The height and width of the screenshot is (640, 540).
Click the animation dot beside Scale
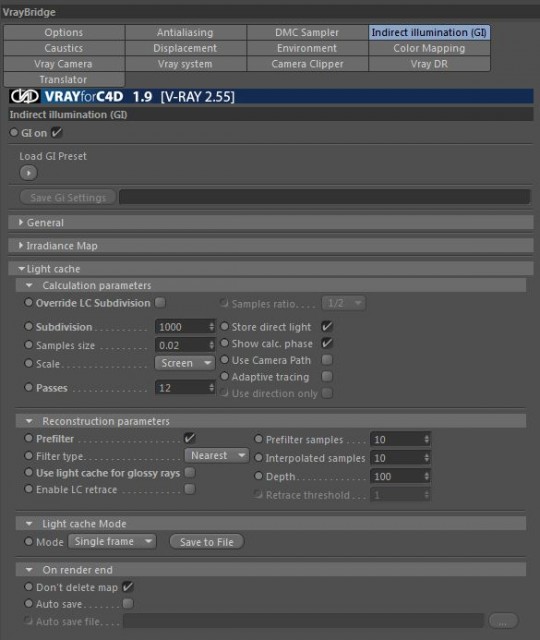point(28,363)
